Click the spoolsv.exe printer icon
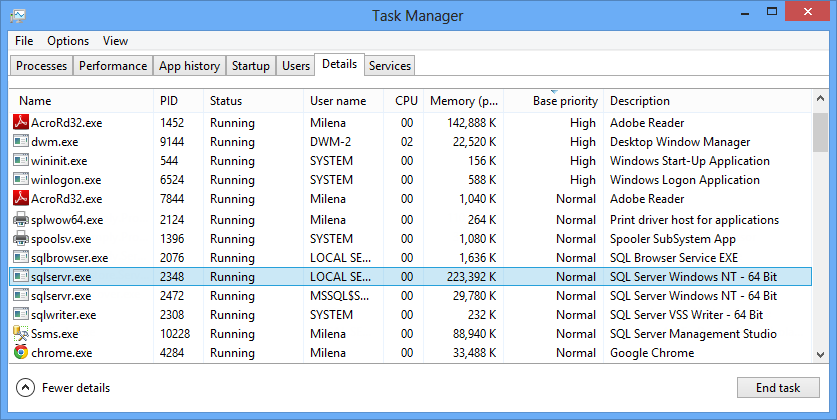The image size is (837, 420). 21,239
